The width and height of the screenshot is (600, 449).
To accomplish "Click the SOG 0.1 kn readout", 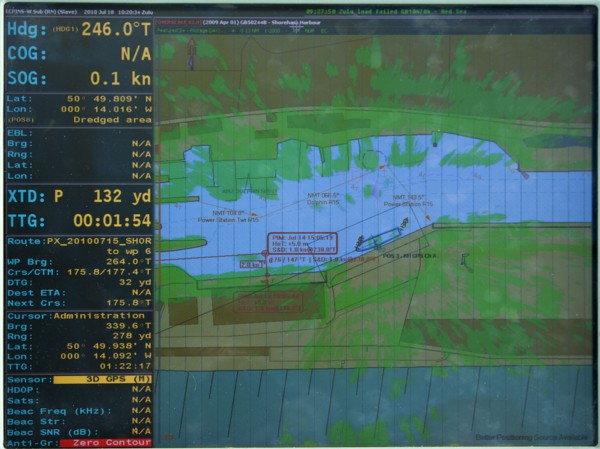I will click(x=79, y=78).
